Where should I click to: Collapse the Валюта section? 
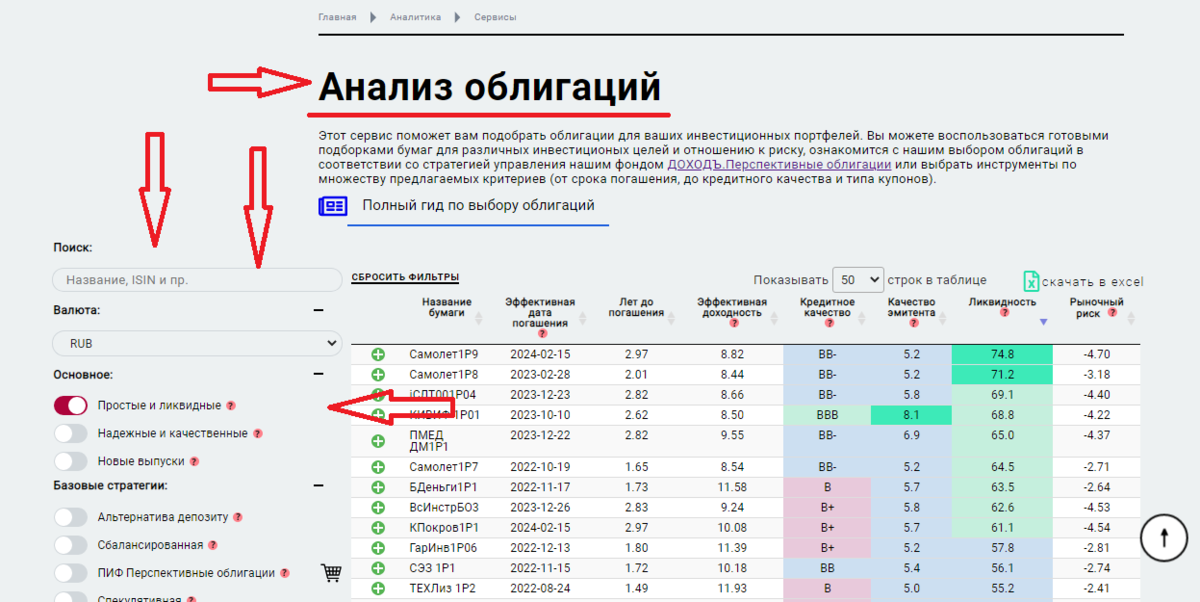tap(318, 310)
